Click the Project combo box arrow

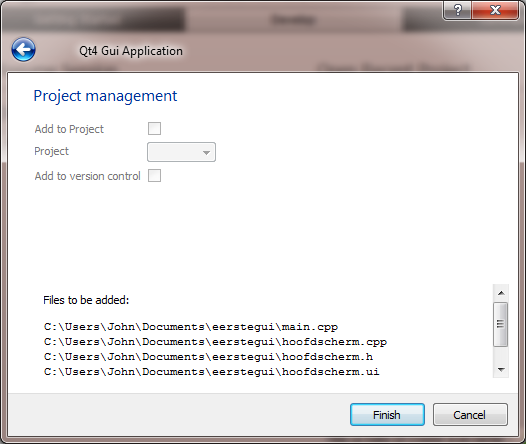point(206,153)
